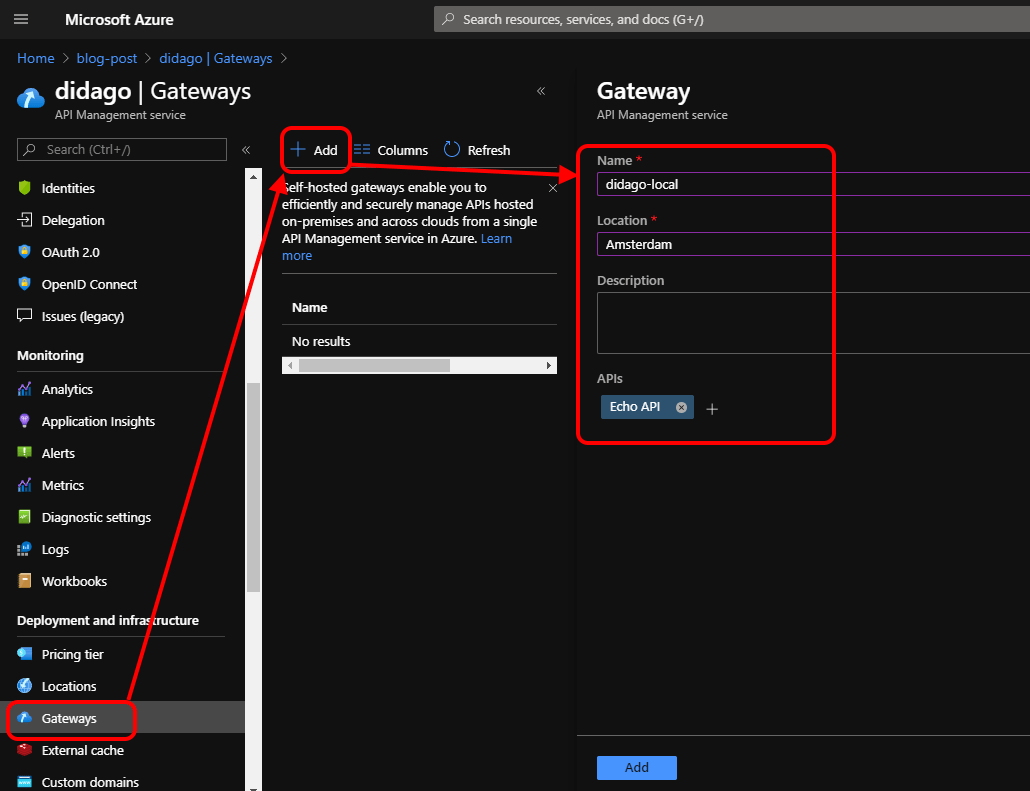Expand the didago | Gateways breadcrumb

215,58
